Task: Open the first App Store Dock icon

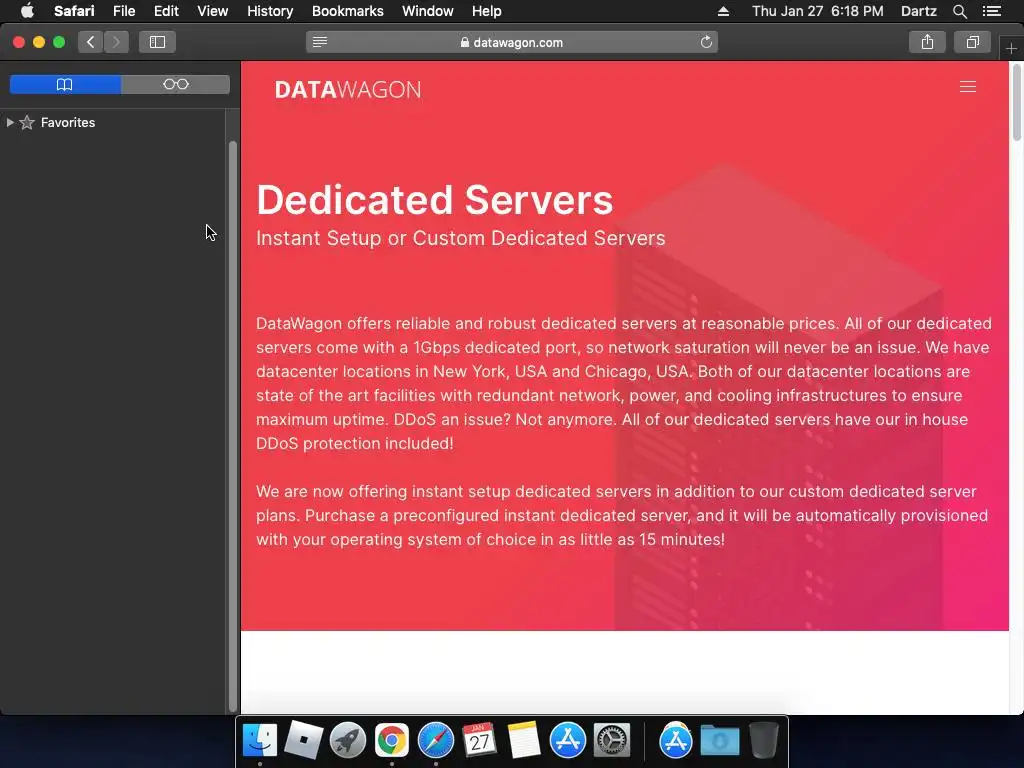Action: [x=568, y=740]
